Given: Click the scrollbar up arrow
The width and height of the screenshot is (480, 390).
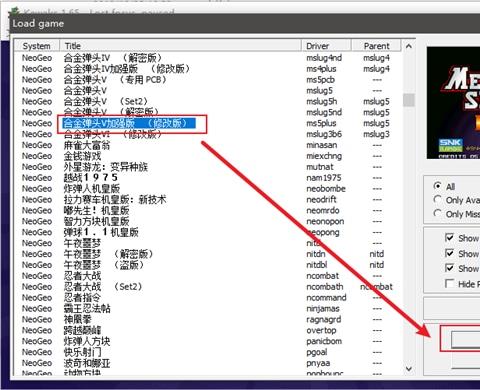Looking at the screenshot, I should pyautogui.click(x=409, y=46).
